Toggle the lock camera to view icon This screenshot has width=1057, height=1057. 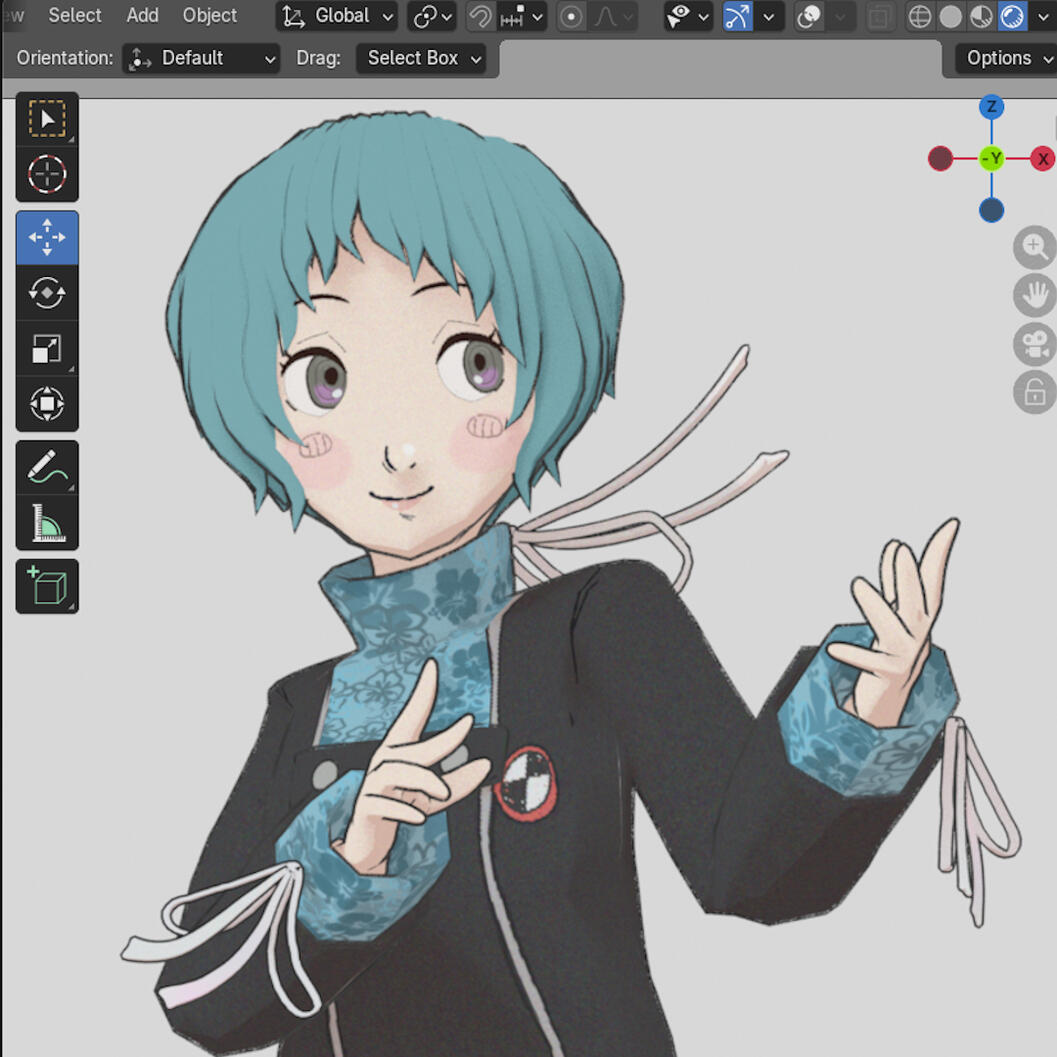(1035, 392)
